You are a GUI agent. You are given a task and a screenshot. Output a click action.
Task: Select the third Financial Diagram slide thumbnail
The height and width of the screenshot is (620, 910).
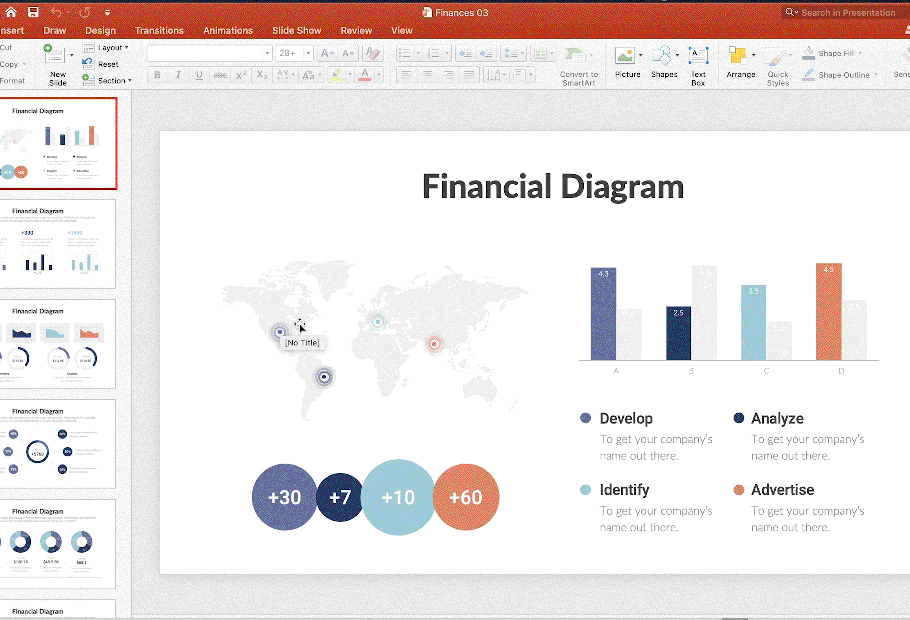pos(58,344)
